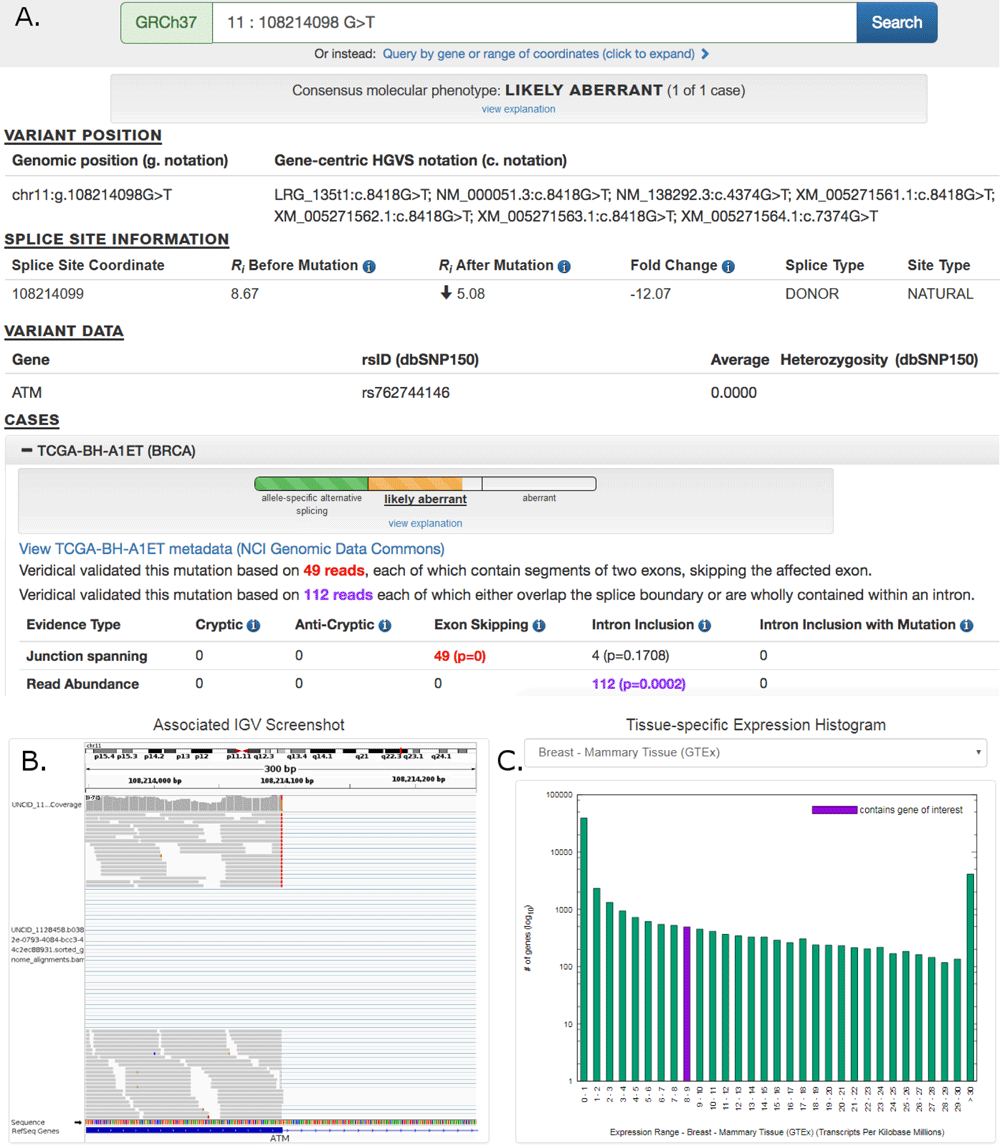Show info icon for Intron Inclusion column
The height and width of the screenshot is (1147, 1000).
tap(704, 626)
